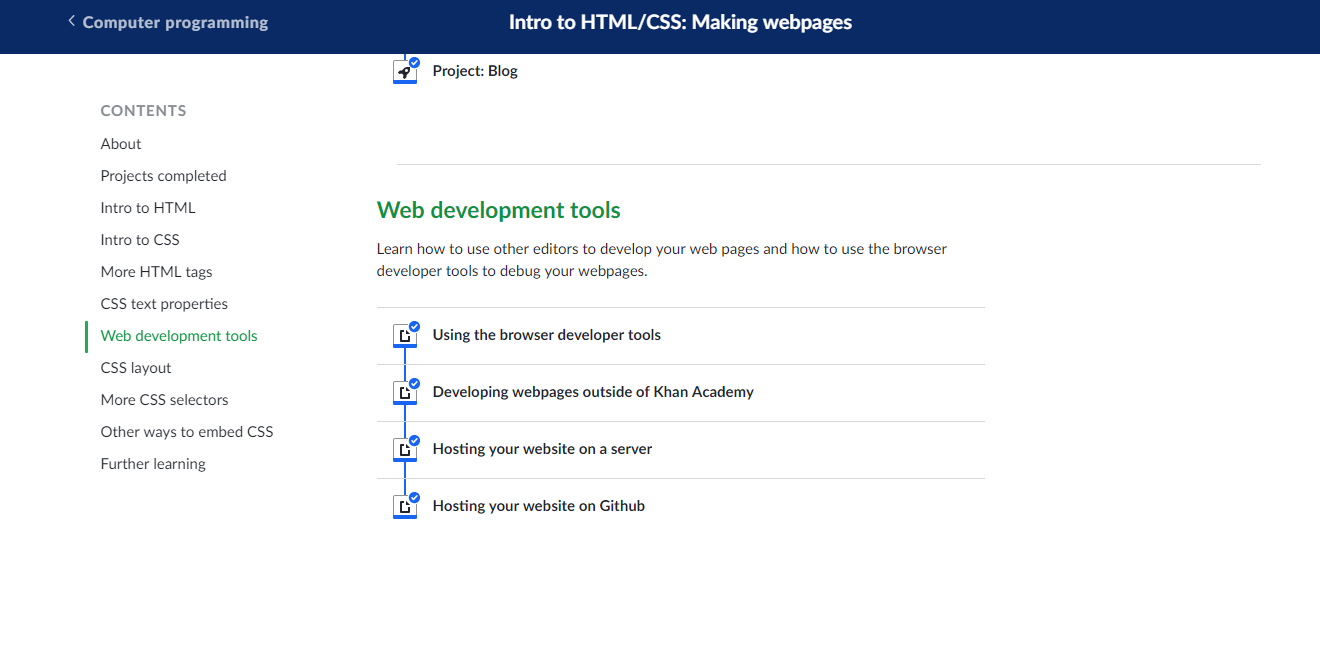This screenshot has width=1320, height=648.
Task: Go back to Computer programming
Action: click(175, 22)
